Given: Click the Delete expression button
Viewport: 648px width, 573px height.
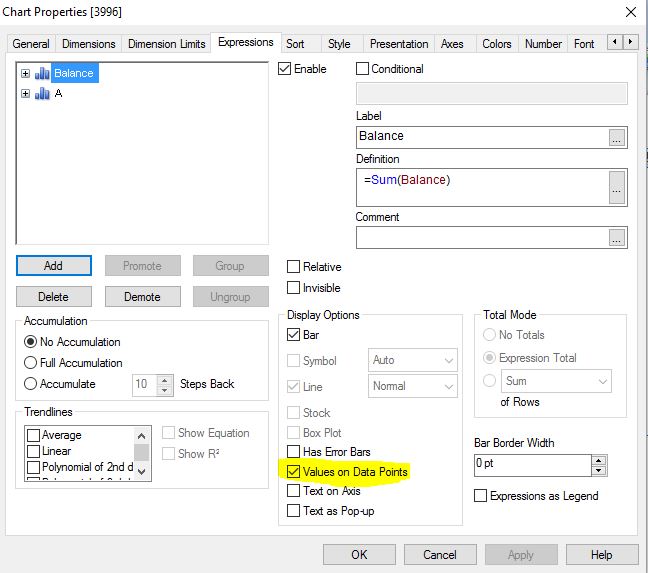Looking at the screenshot, I should (54, 297).
